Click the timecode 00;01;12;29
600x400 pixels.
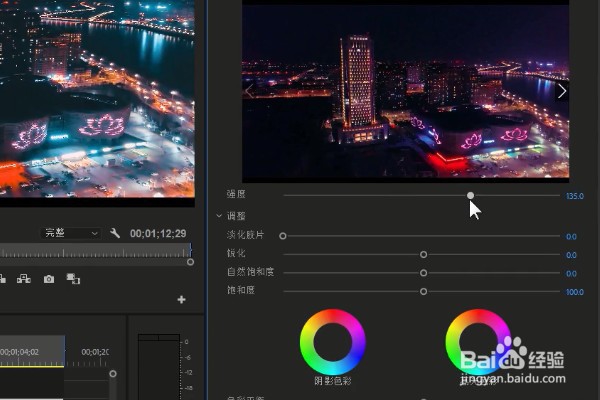point(158,233)
